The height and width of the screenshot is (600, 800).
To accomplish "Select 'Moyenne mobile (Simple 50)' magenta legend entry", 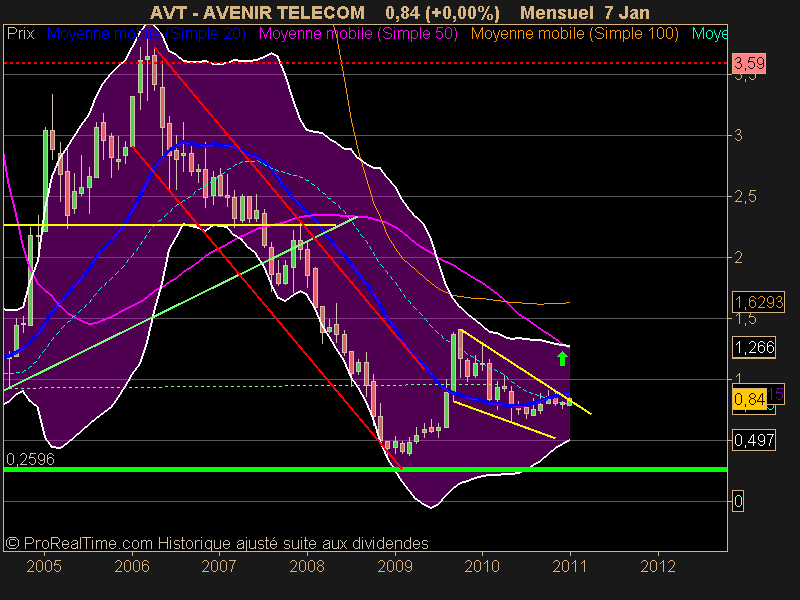I will tap(358, 34).
